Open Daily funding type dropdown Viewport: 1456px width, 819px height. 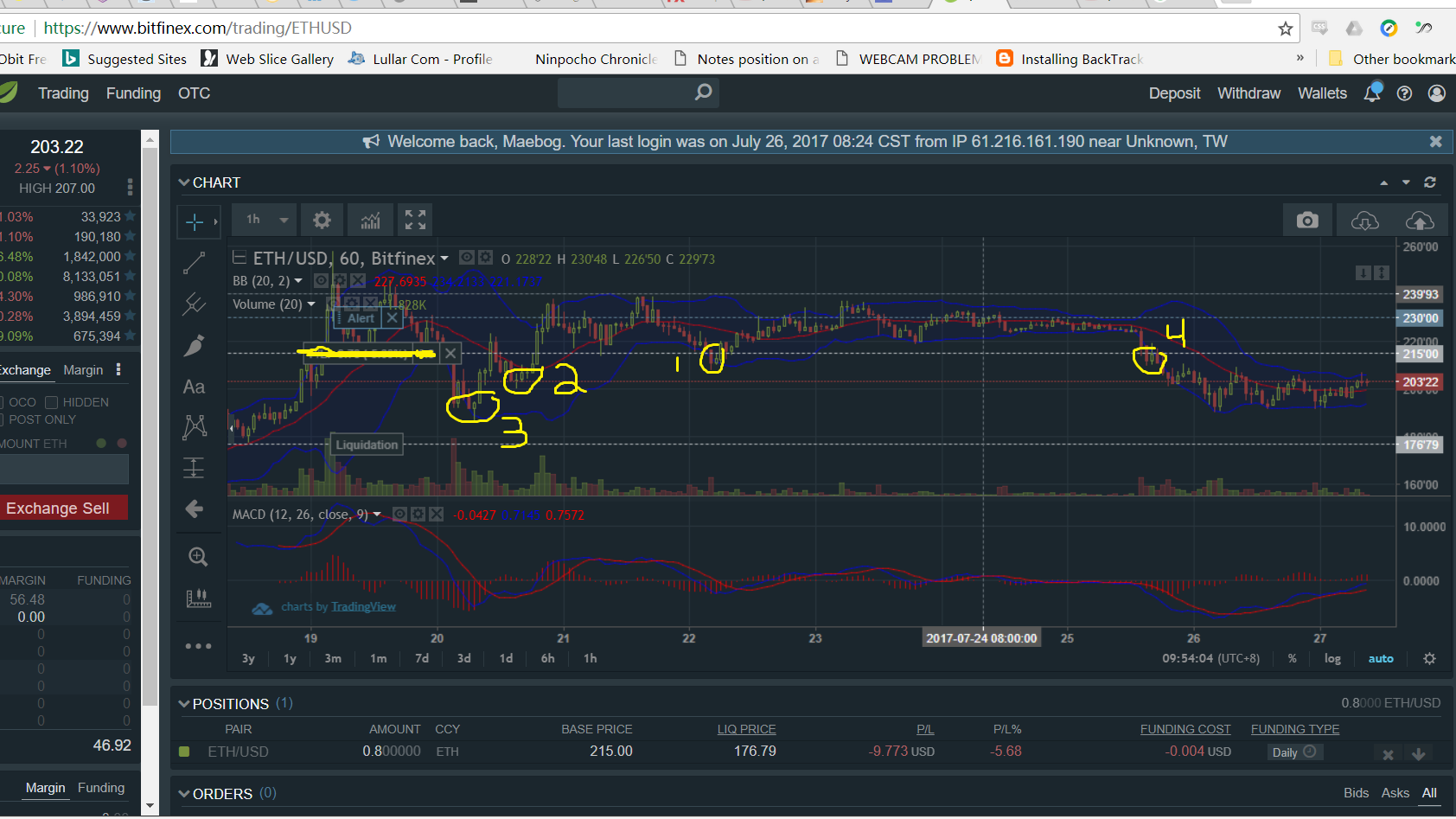[x=1294, y=752]
